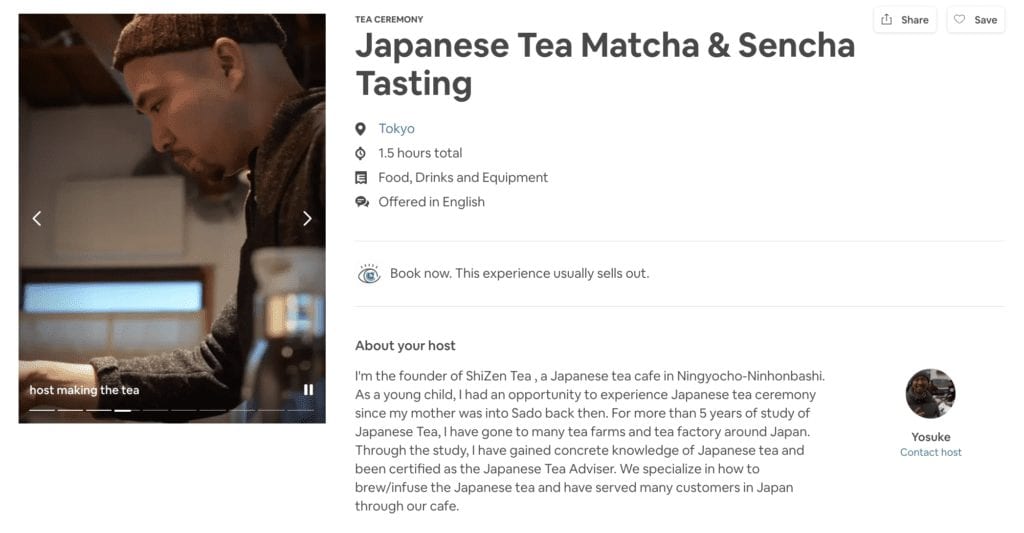This screenshot has height=533, width=1024.
Task: Show the previous photo with left arrow
Action: pos(37,218)
